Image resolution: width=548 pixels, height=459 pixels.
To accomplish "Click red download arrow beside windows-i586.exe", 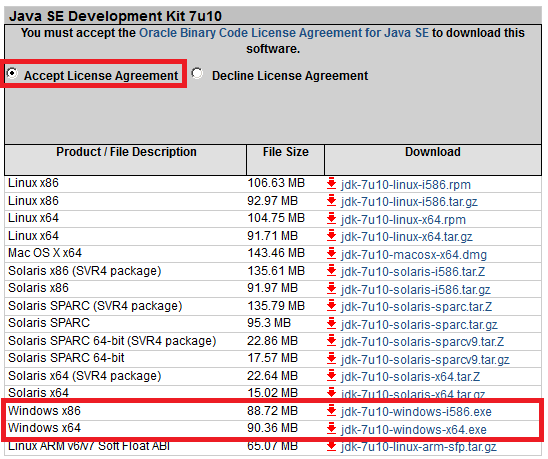I will click(331, 410).
